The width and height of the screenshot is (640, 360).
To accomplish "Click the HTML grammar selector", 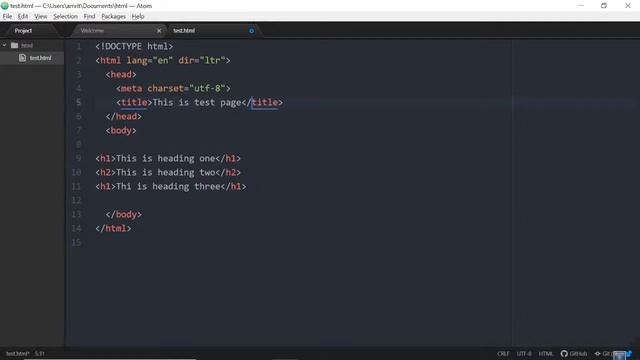I will (x=546, y=353).
